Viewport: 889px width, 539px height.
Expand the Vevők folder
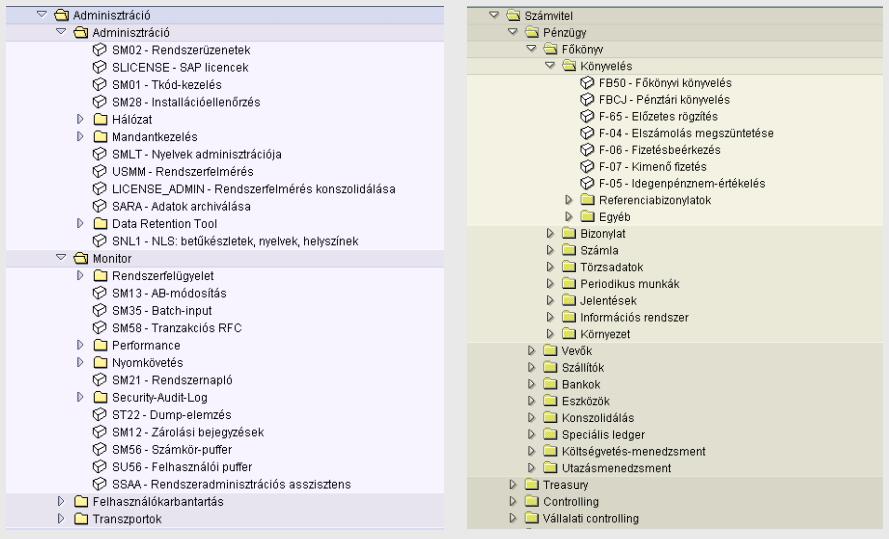click(x=531, y=351)
